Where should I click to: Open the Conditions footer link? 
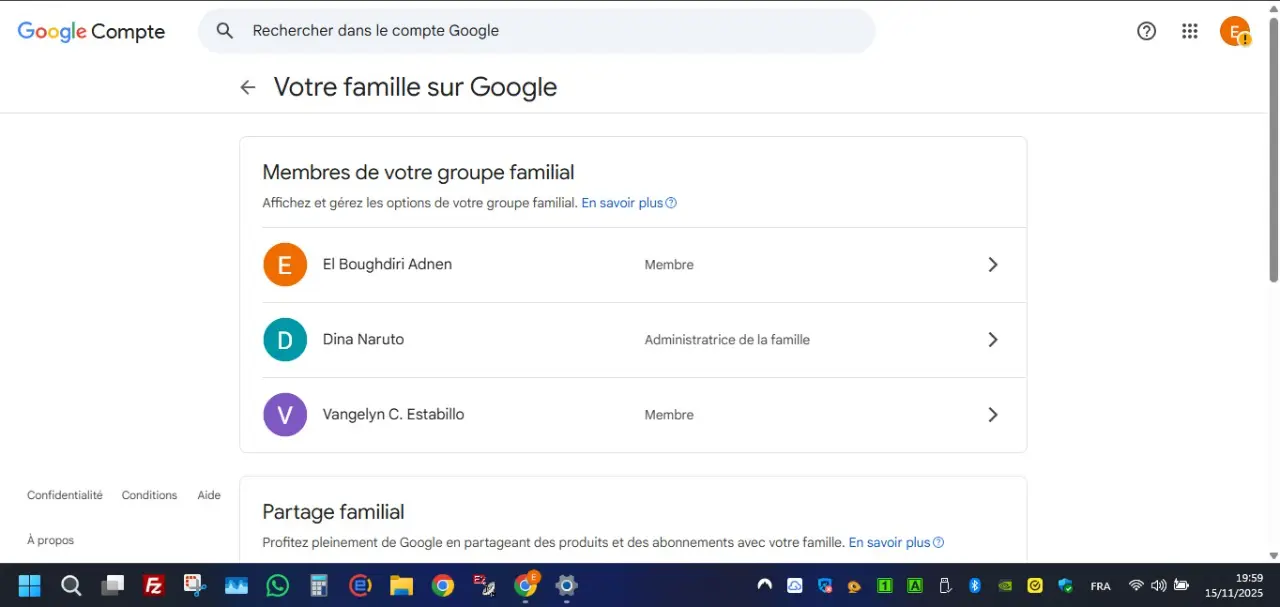click(149, 495)
